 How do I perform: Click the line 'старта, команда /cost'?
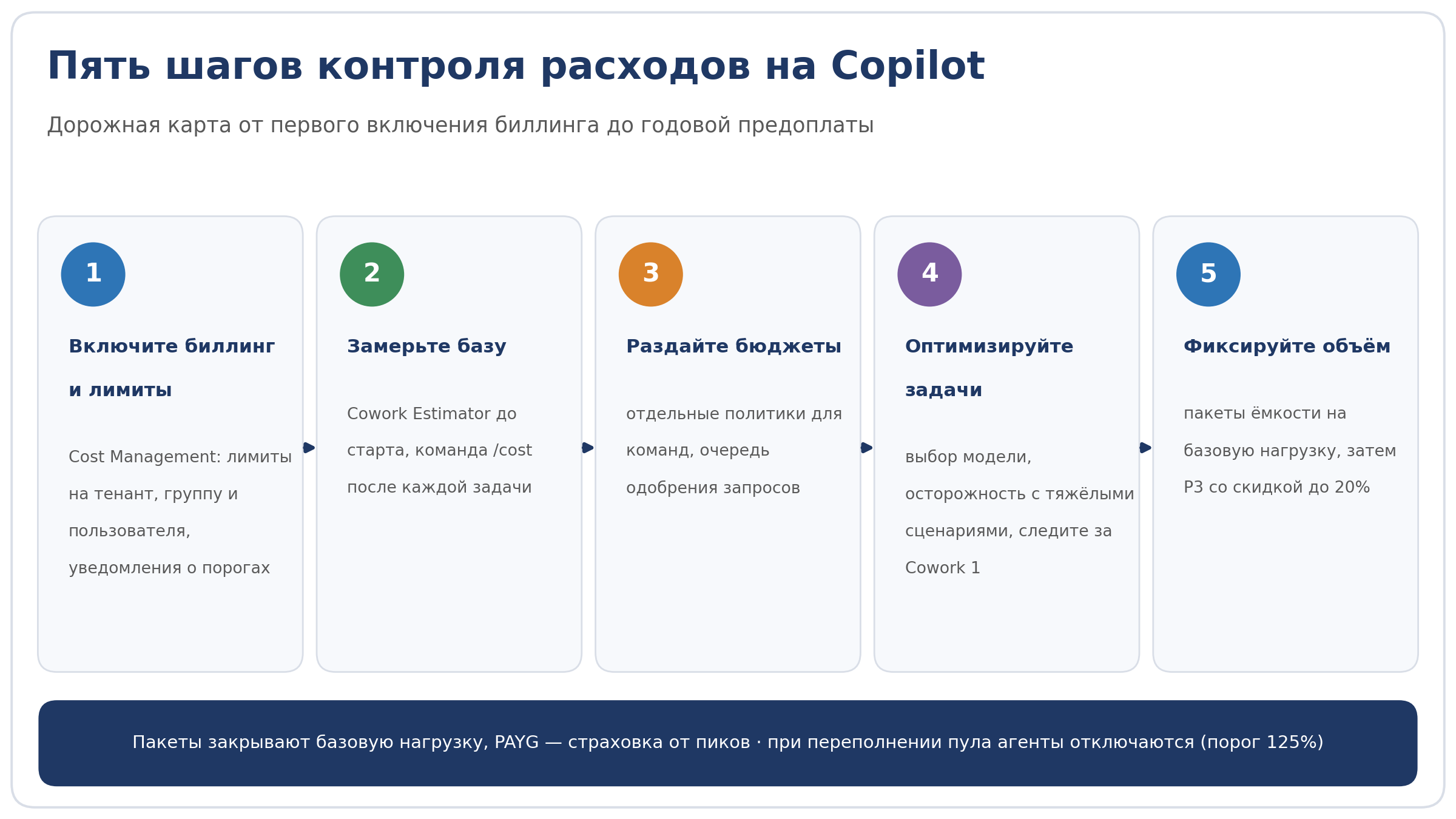439,451
